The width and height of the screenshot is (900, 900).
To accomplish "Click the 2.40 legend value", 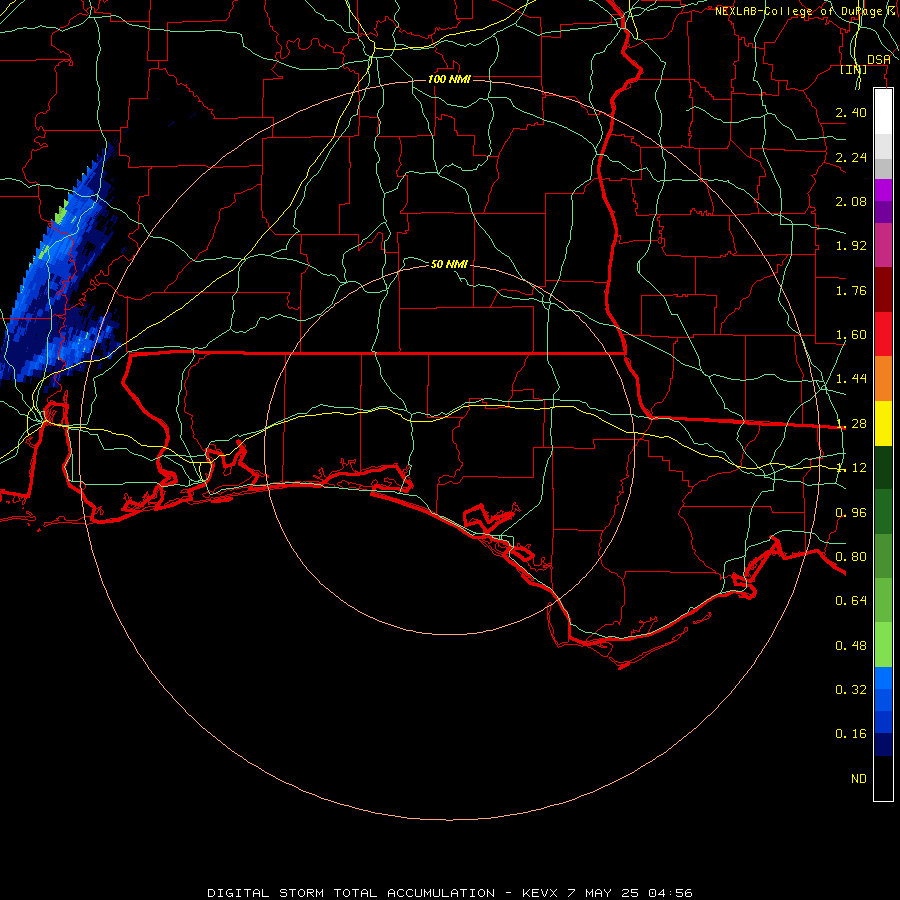I will point(851,112).
